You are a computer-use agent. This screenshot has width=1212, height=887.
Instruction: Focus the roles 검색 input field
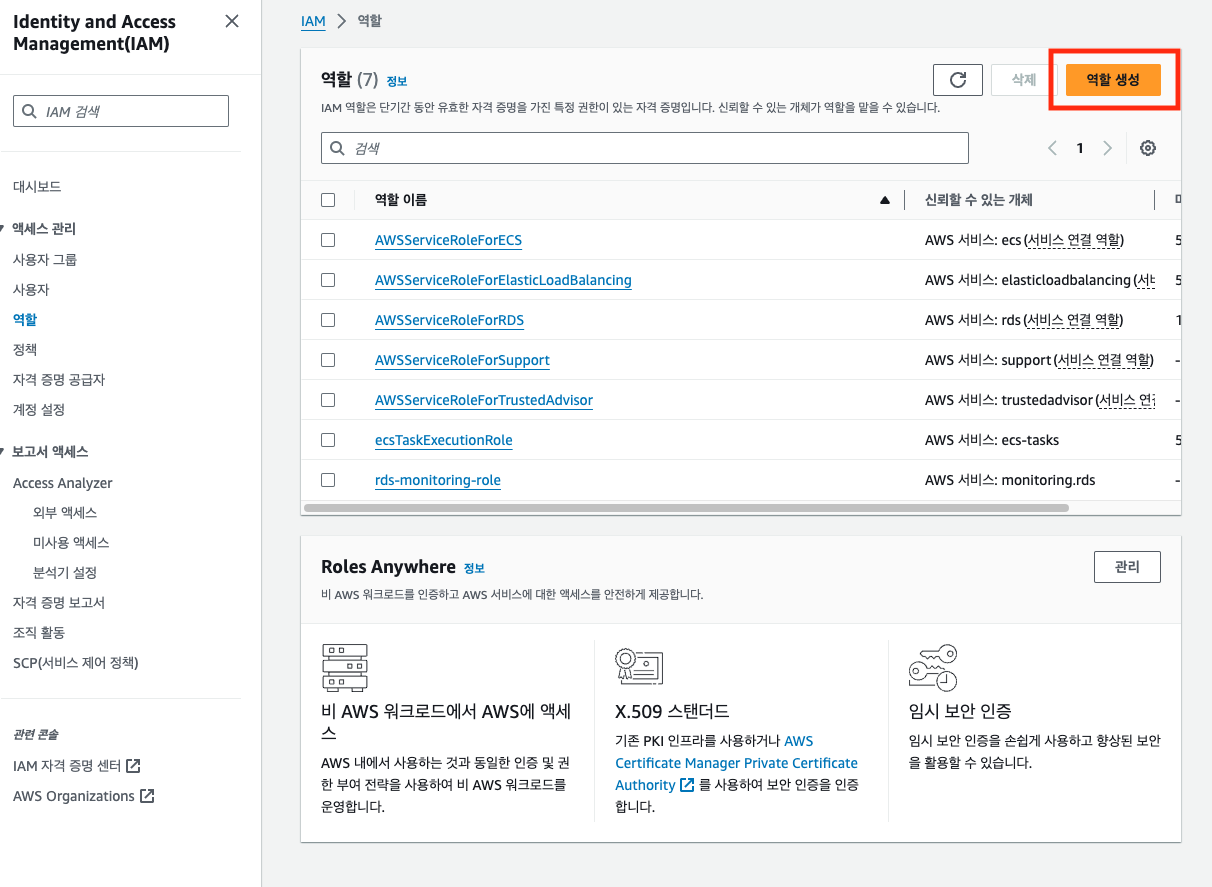(x=645, y=148)
